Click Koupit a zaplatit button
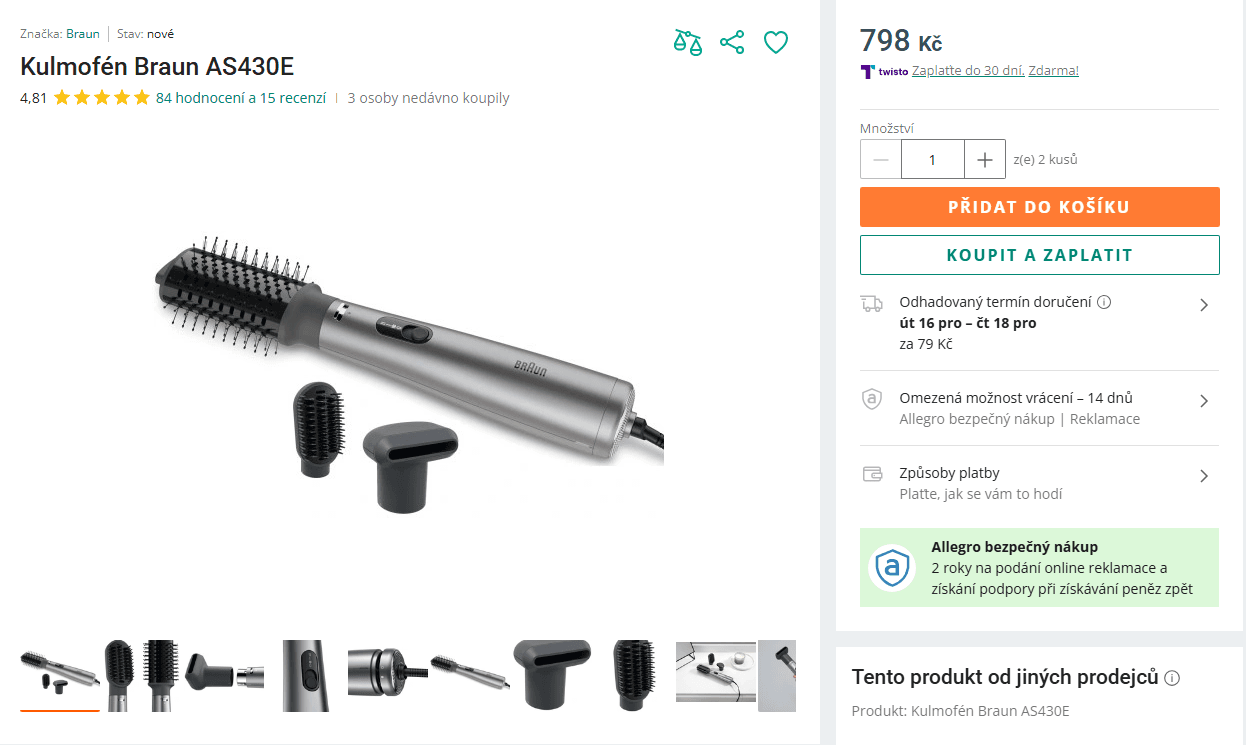This screenshot has width=1246, height=745. (x=1040, y=255)
